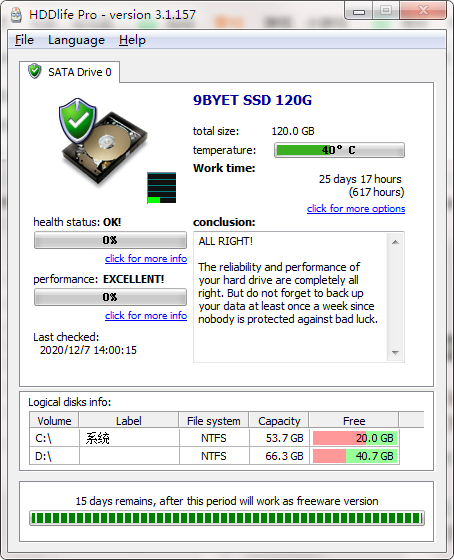Click conclusion box scroll down arrow
The image size is (454, 560).
click(x=395, y=353)
